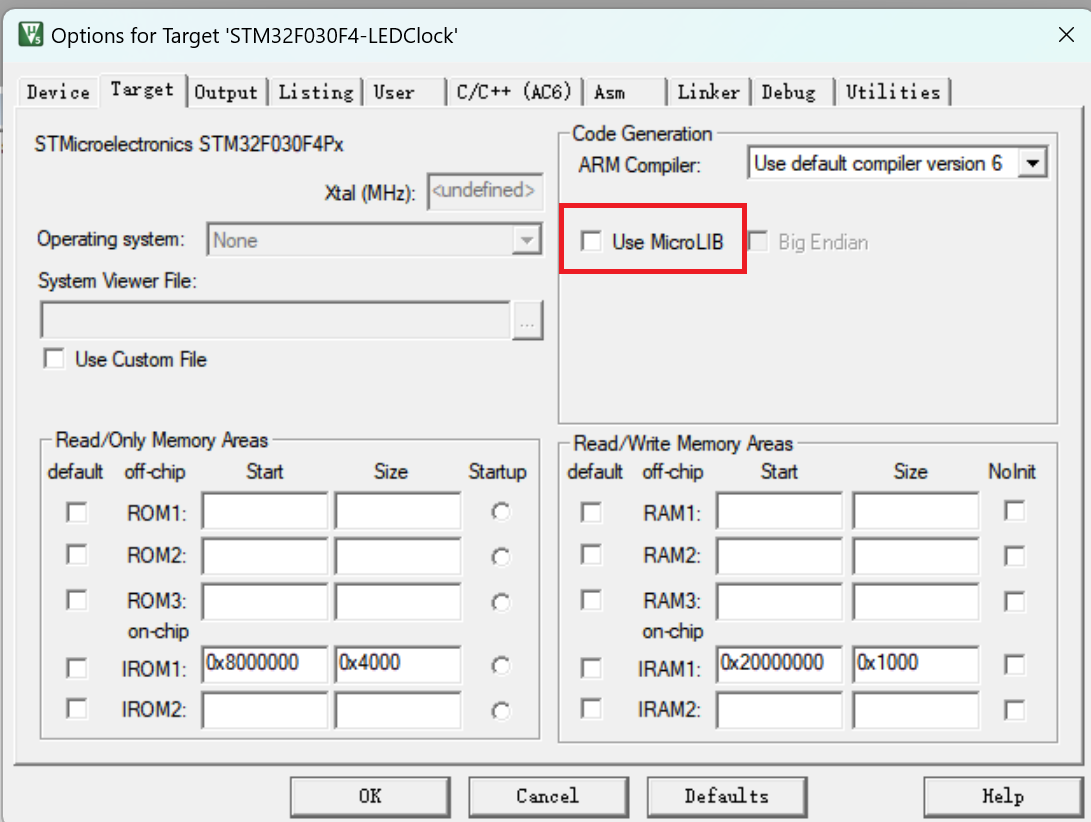Toggle the Big Endian checkbox
The width and height of the screenshot is (1091, 822).
point(758,242)
